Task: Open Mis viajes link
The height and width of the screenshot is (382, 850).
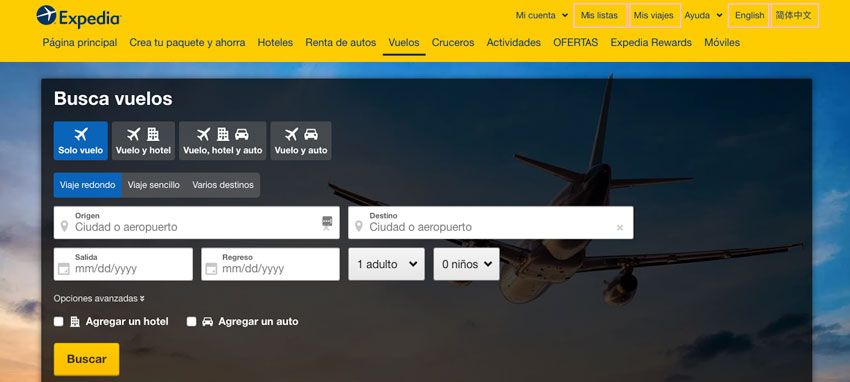Action: (654, 16)
